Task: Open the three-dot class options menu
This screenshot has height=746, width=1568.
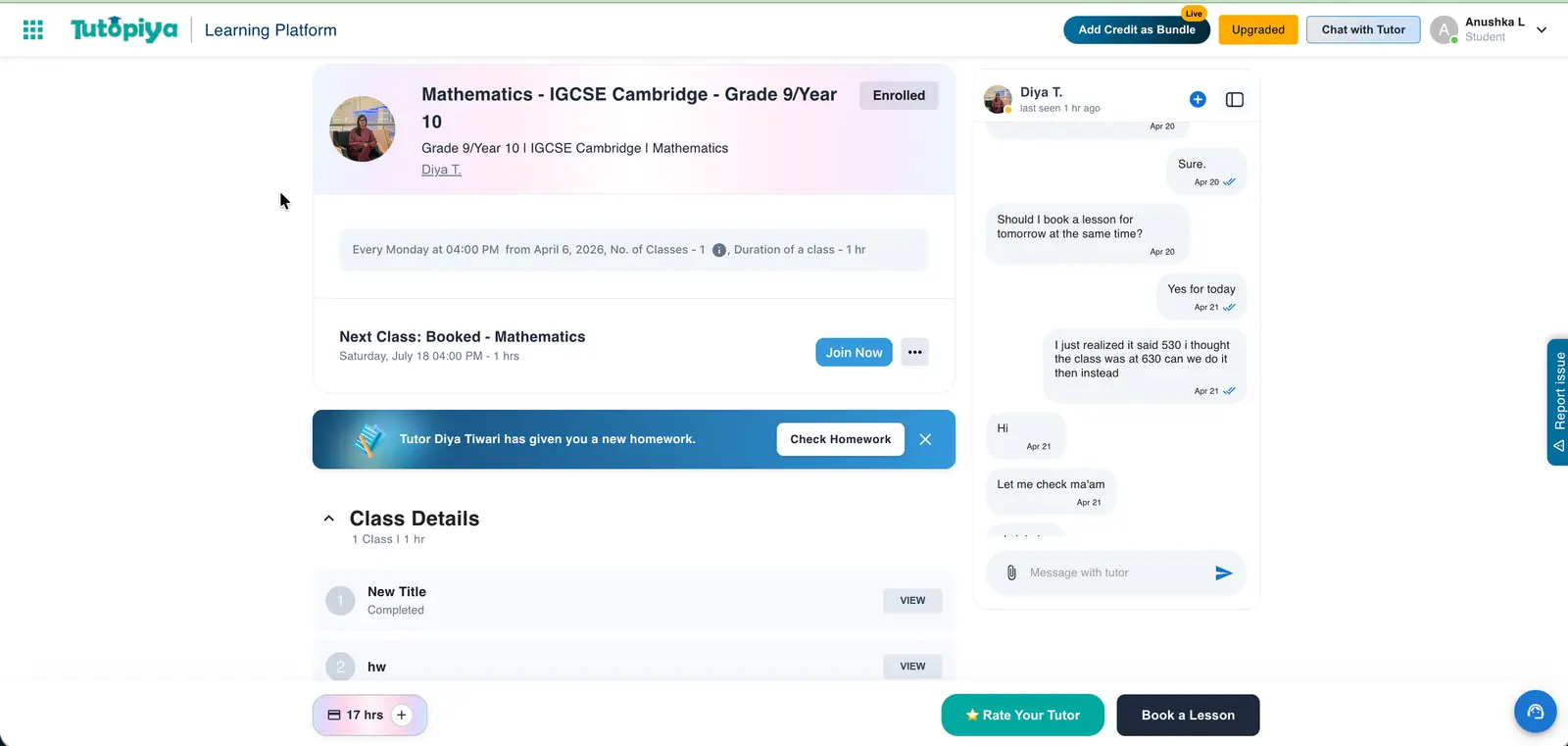Action: [914, 352]
